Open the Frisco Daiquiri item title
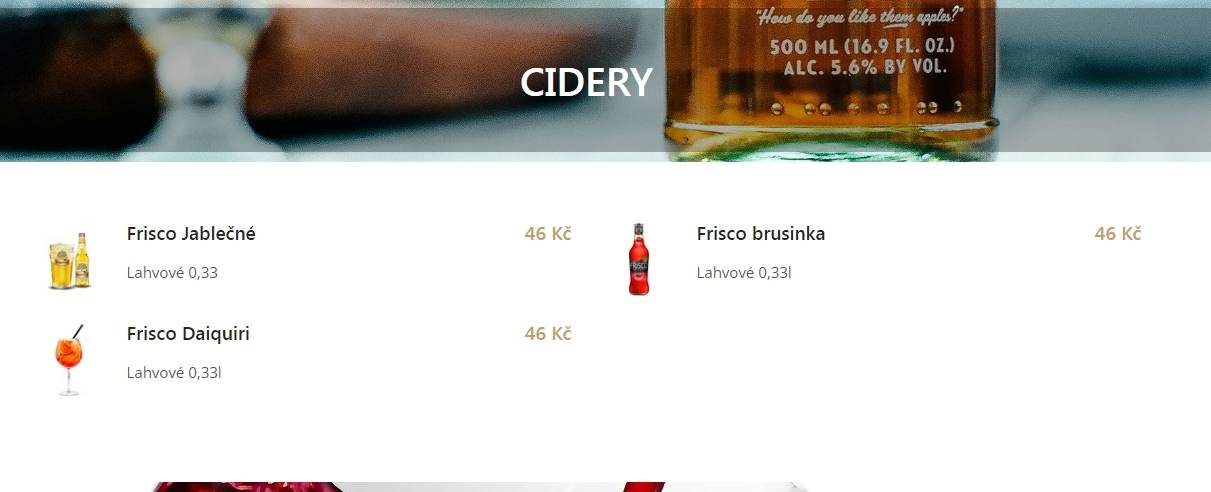 tap(188, 334)
